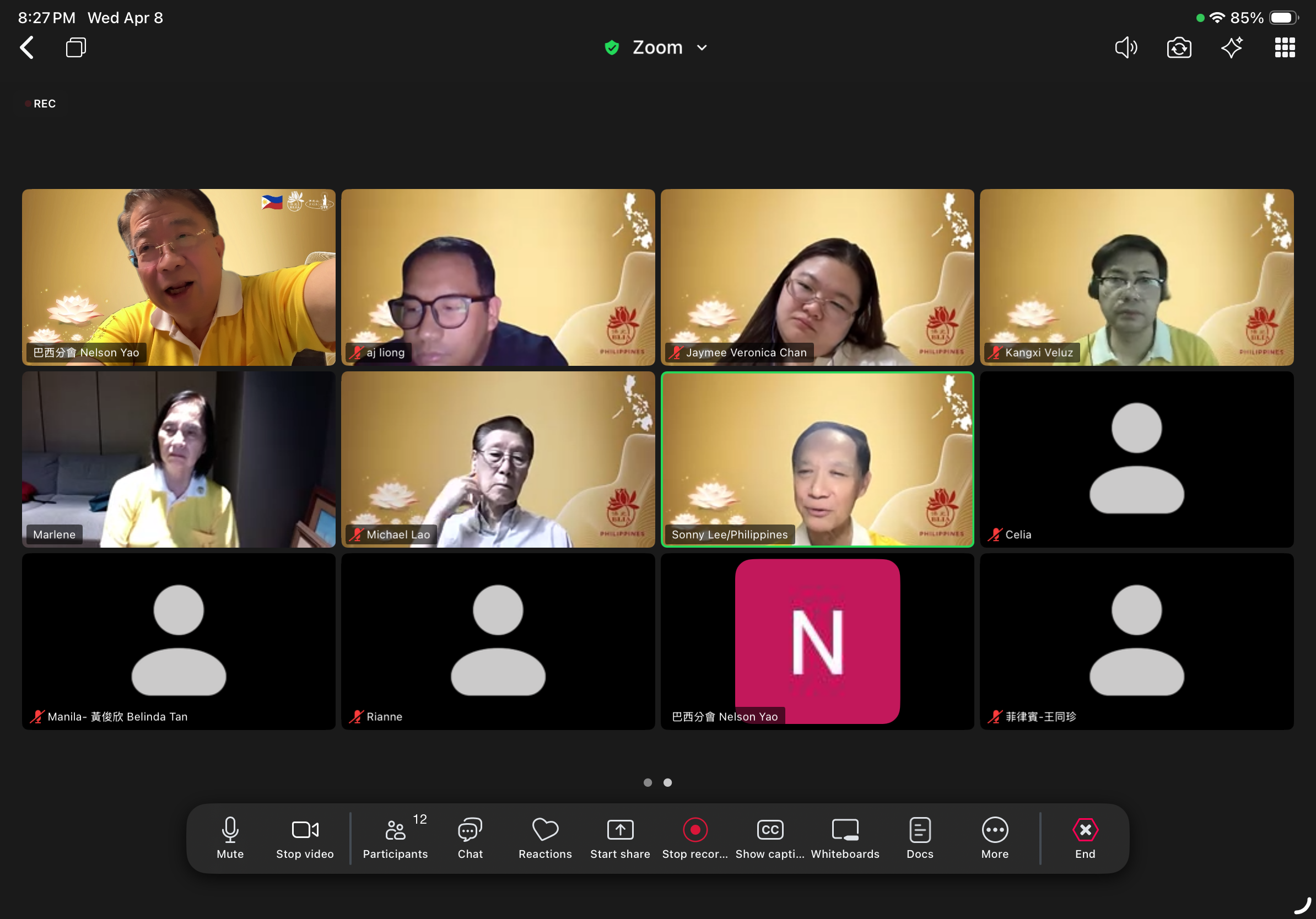Go back with the left arrow
Screen dimensions: 1316x919
click(27, 47)
